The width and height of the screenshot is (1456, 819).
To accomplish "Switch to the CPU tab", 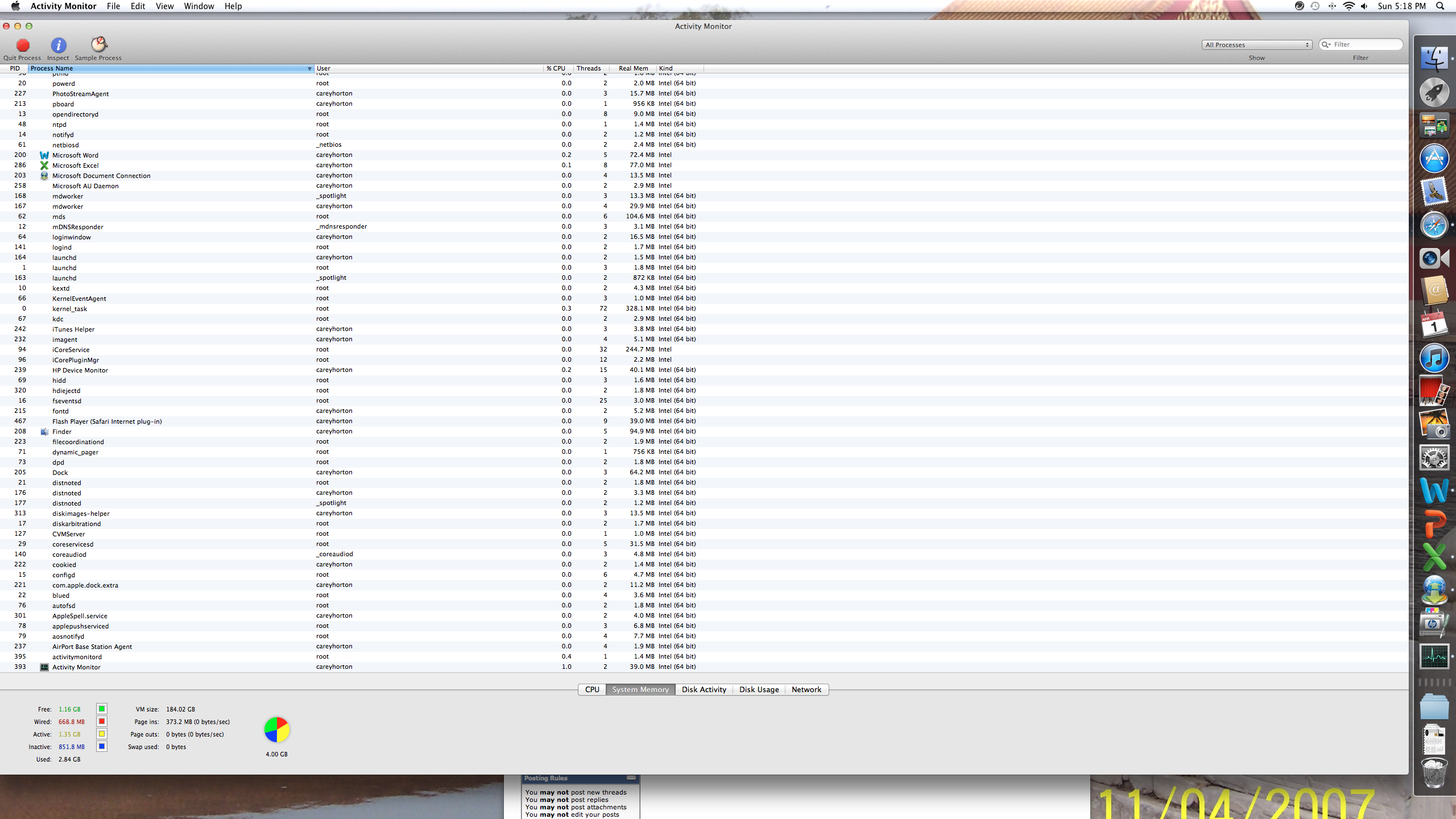I will click(x=591, y=689).
